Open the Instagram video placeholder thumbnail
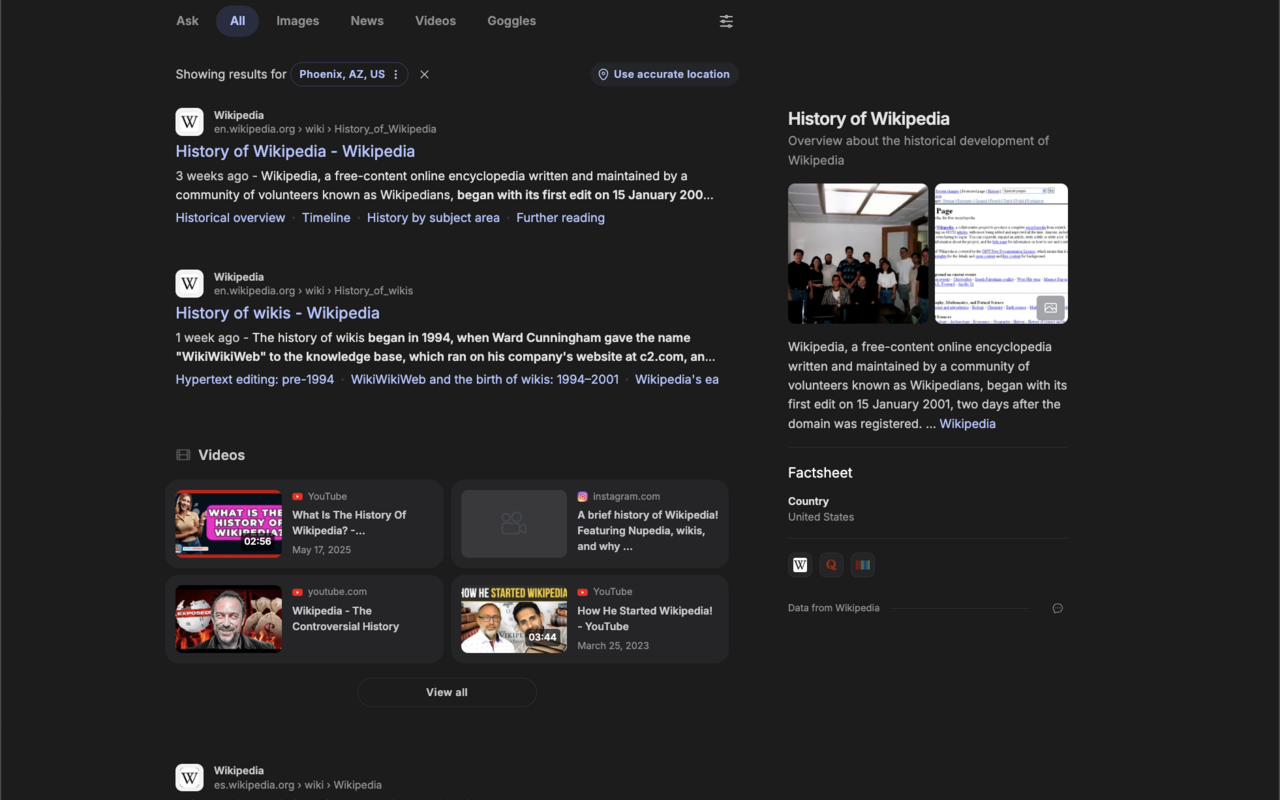Image resolution: width=1280 pixels, height=800 pixels. [514, 524]
